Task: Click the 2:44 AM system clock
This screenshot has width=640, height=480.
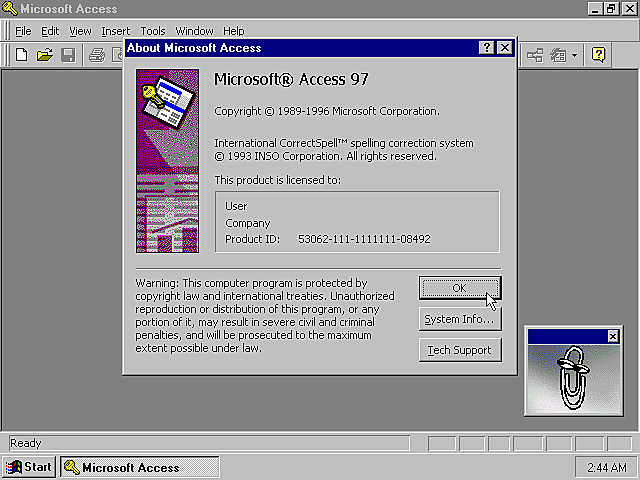Action: click(607, 467)
